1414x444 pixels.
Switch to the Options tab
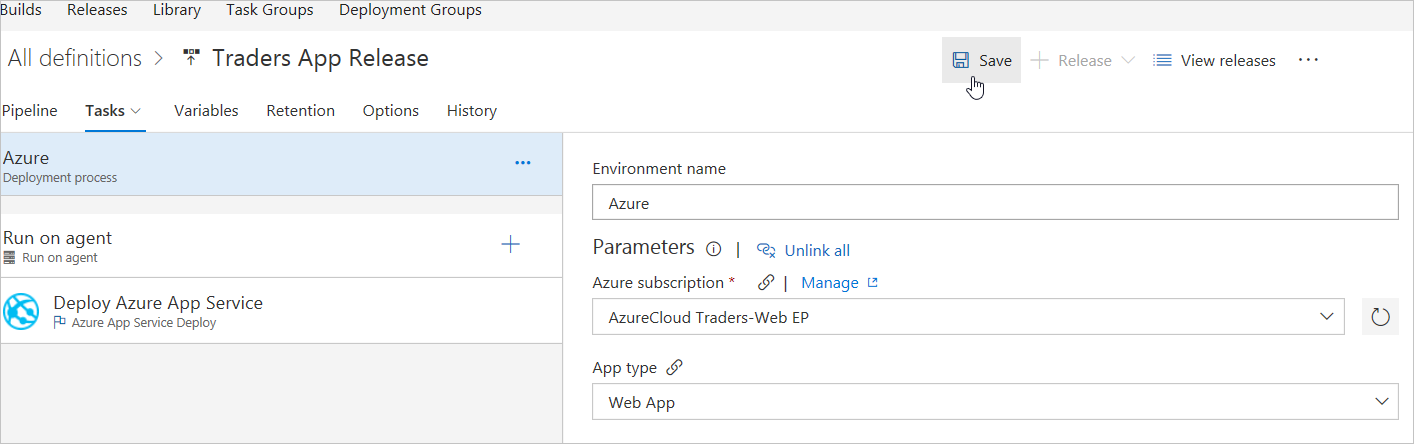[x=391, y=111]
